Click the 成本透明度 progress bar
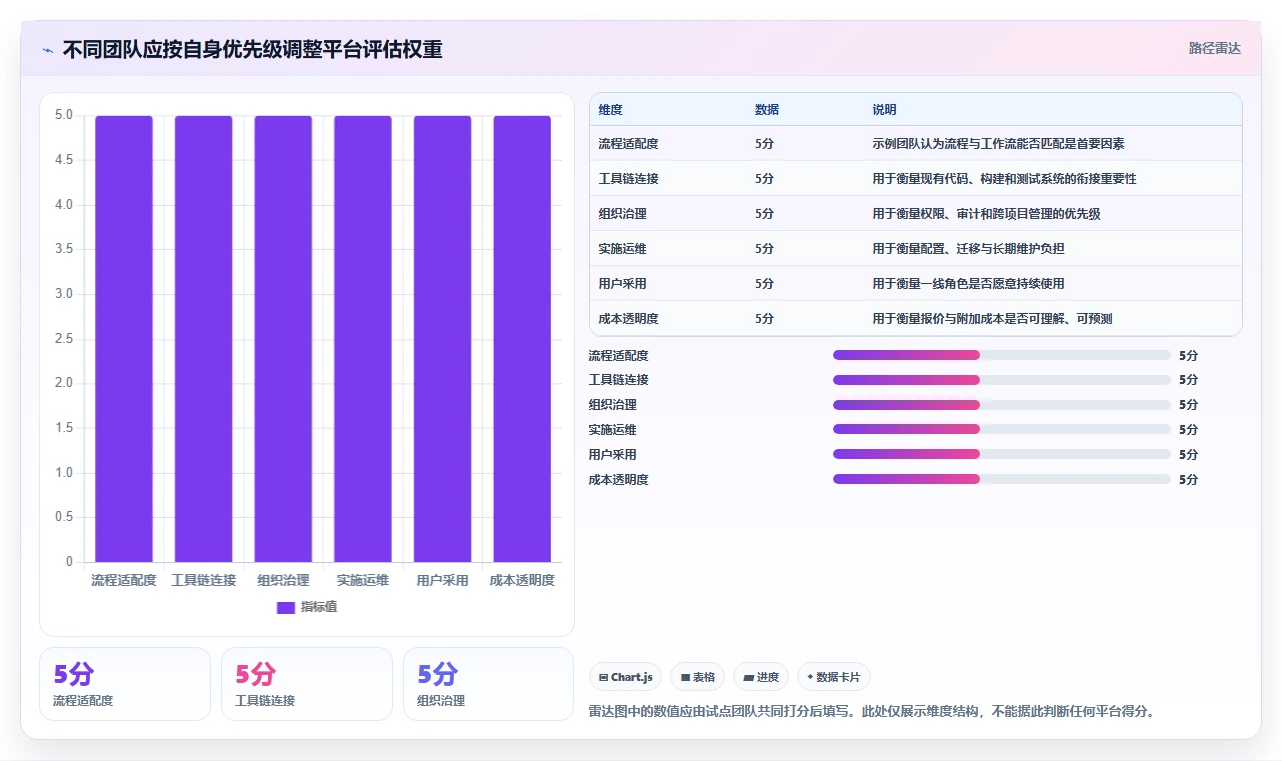Viewport: 1282px width, 761px height. [1001, 479]
